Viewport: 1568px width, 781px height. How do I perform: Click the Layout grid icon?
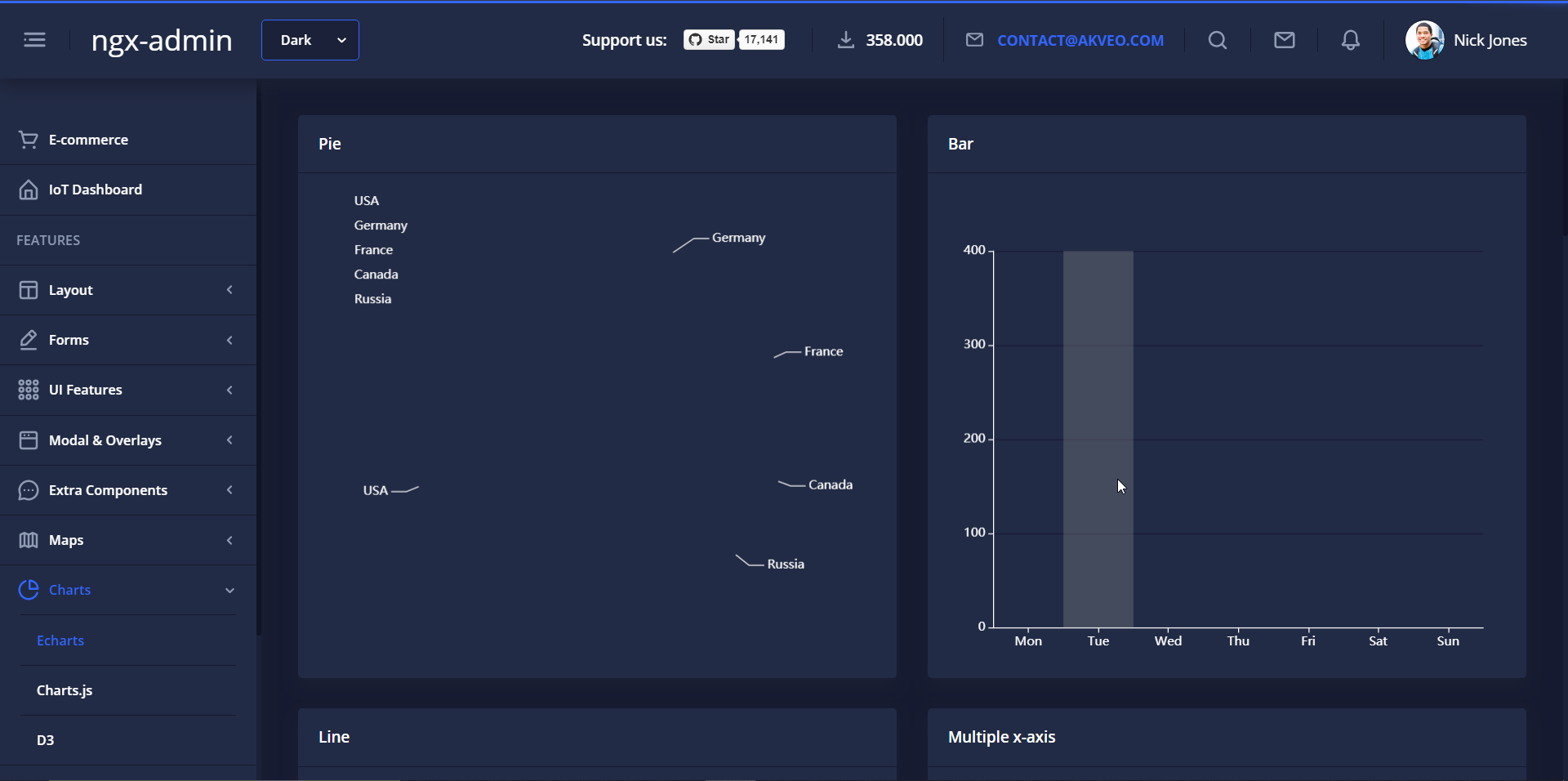pos(29,290)
